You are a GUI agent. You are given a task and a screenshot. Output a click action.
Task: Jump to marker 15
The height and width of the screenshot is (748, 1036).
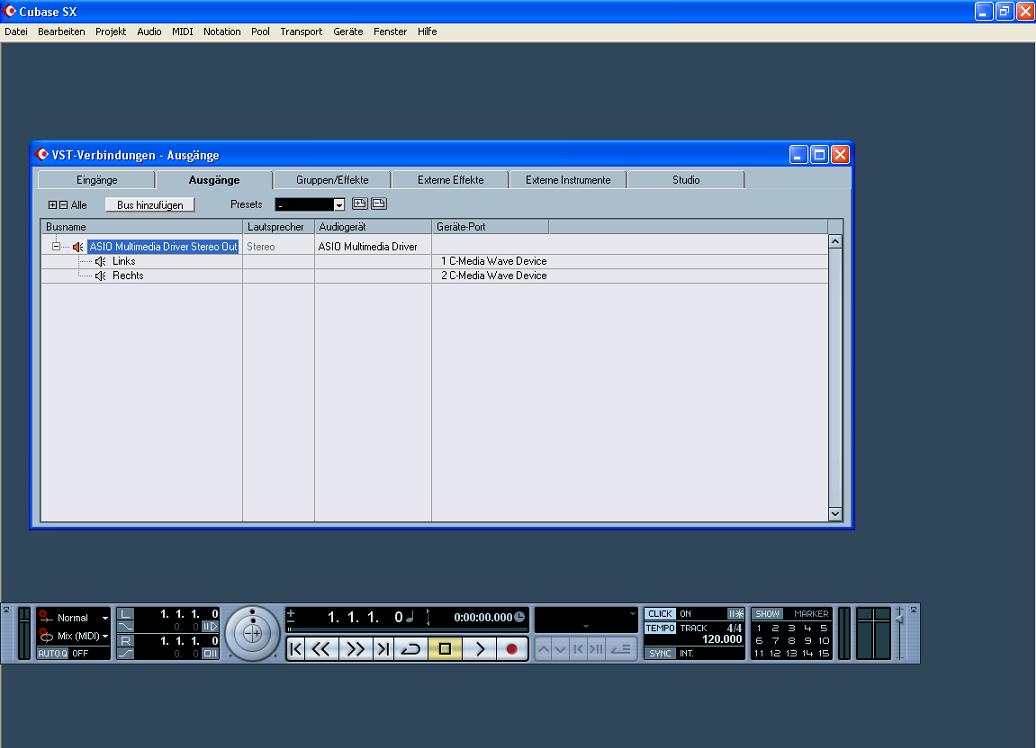coord(823,653)
